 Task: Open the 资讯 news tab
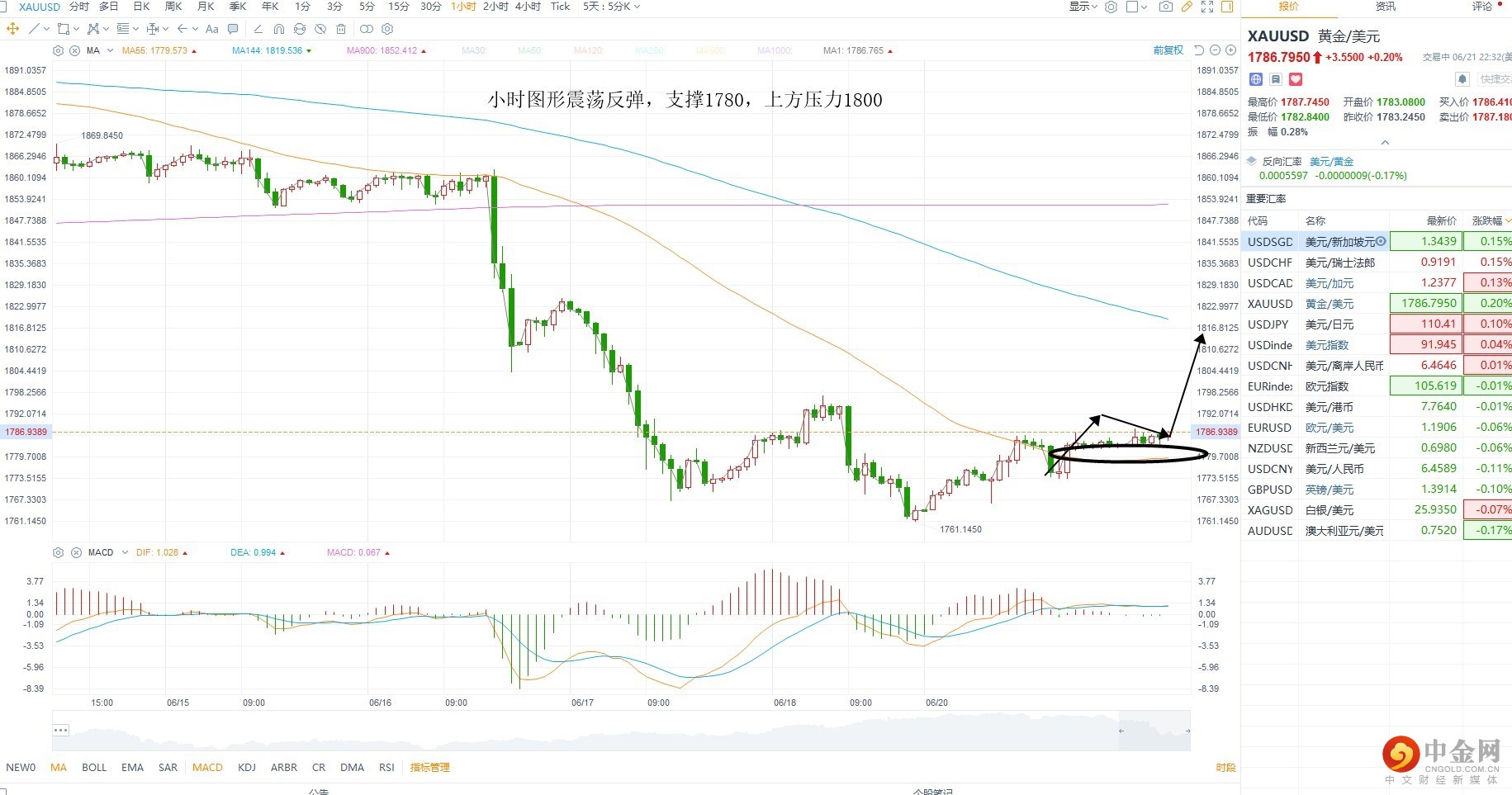coord(1385,7)
